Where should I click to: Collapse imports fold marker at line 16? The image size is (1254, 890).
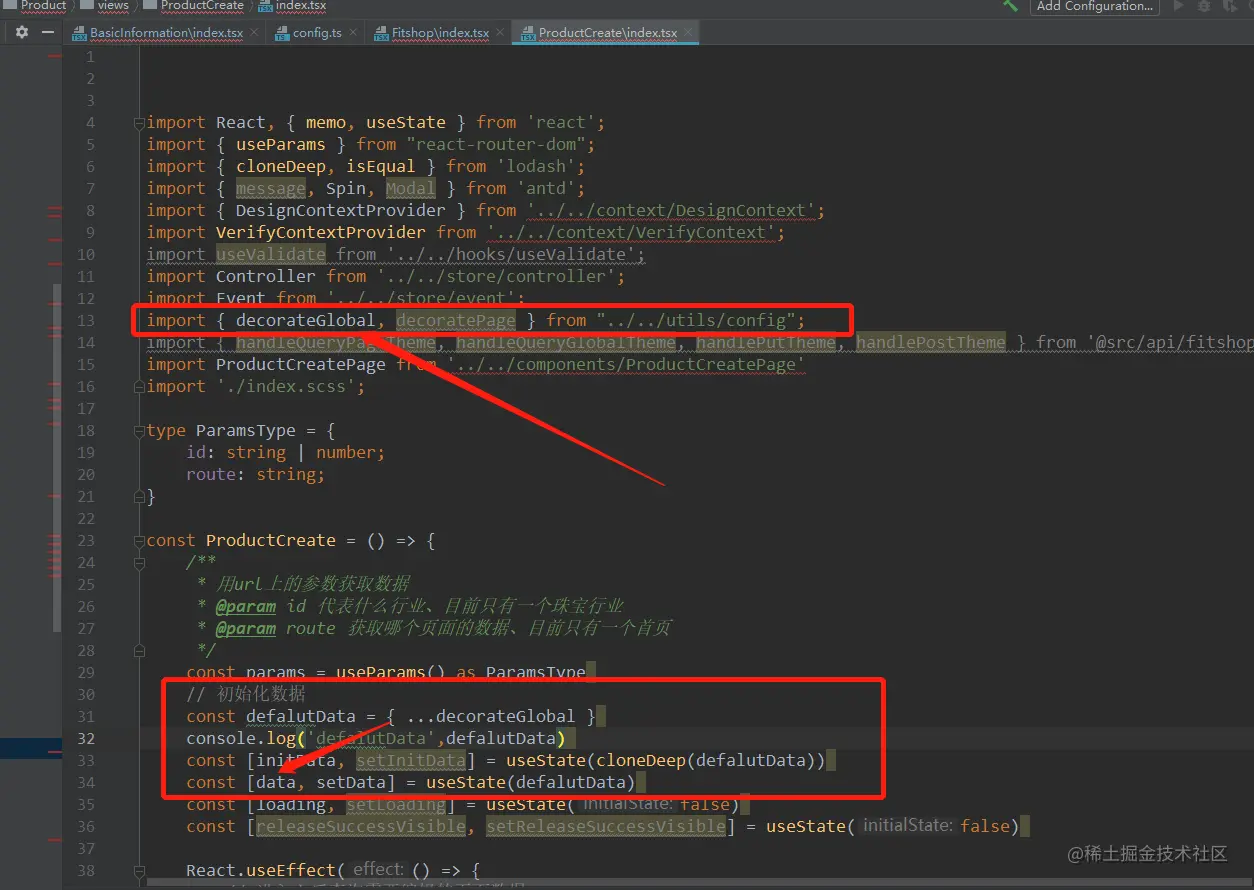[139, 387]
